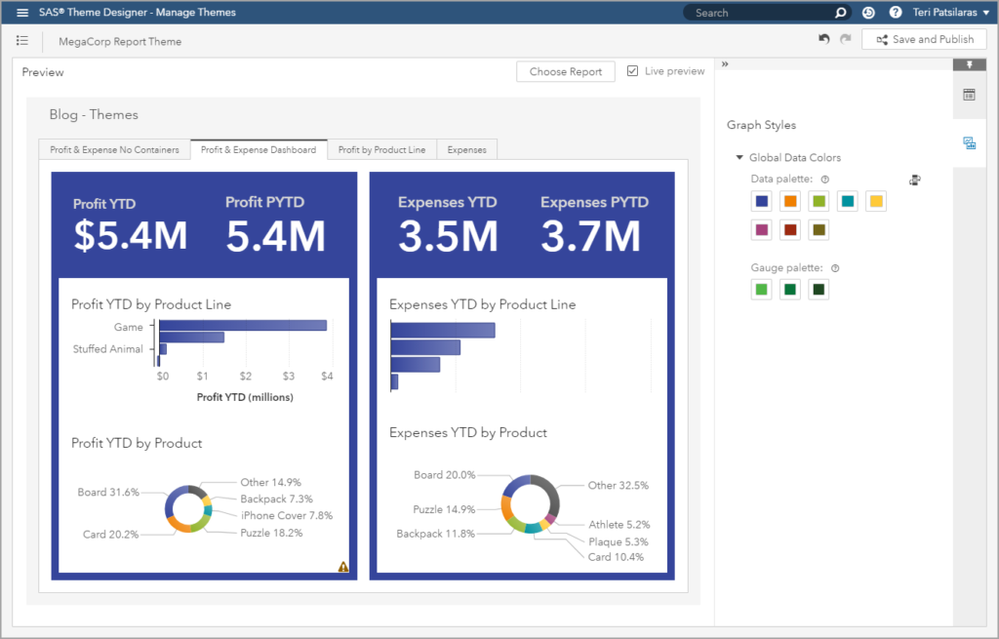This screenshot has height=639, width=999.
Task: Select the Expenses tab
Action: (466, 150)
